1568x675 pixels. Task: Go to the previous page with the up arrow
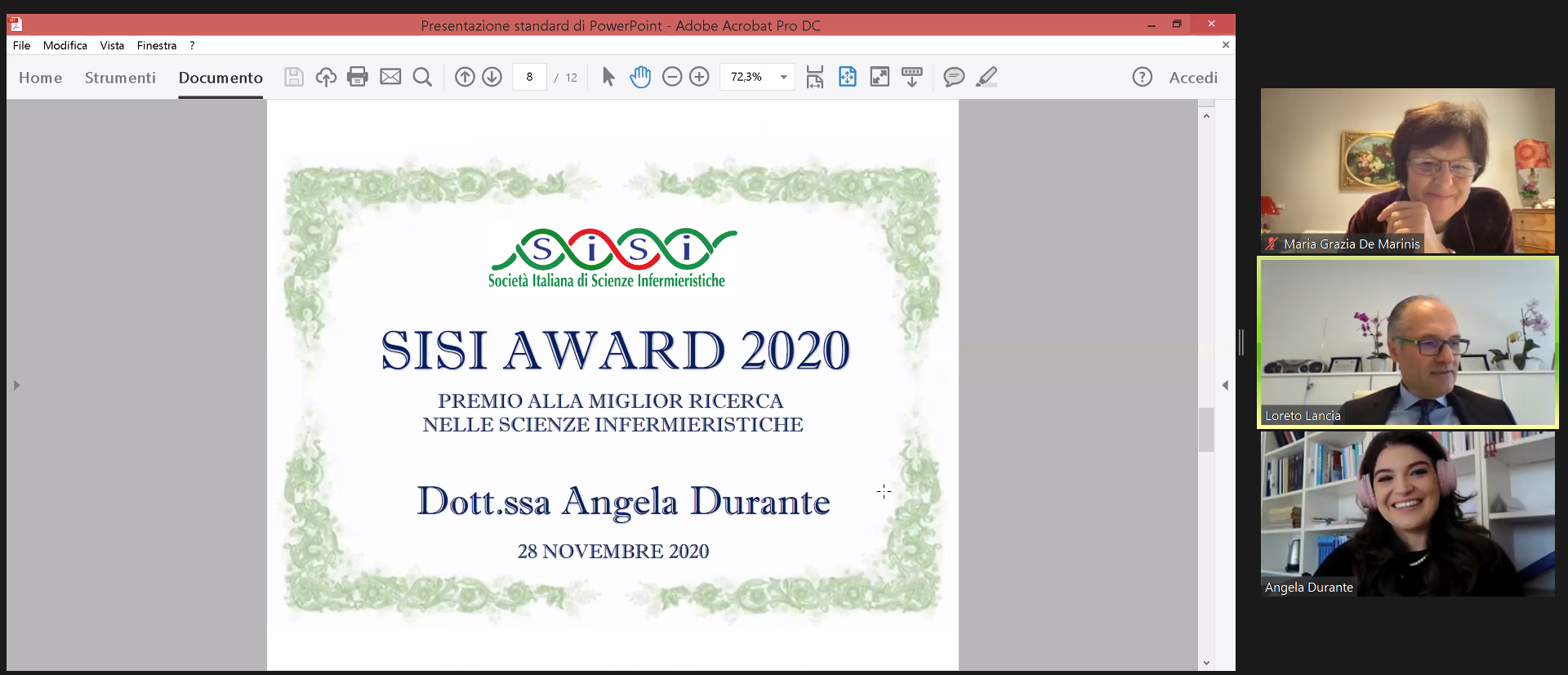click(x=465, y=77)
